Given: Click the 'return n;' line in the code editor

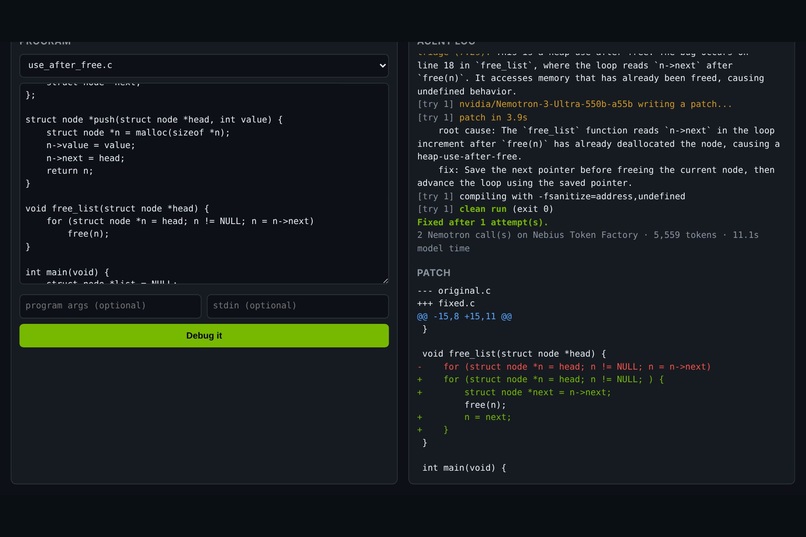Looking at the screenshot, I should (x=70, y=171).
